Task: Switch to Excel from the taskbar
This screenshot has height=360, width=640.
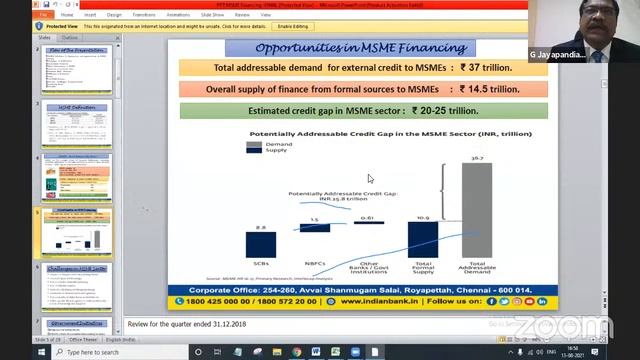Action: click(x=336, y=352)
